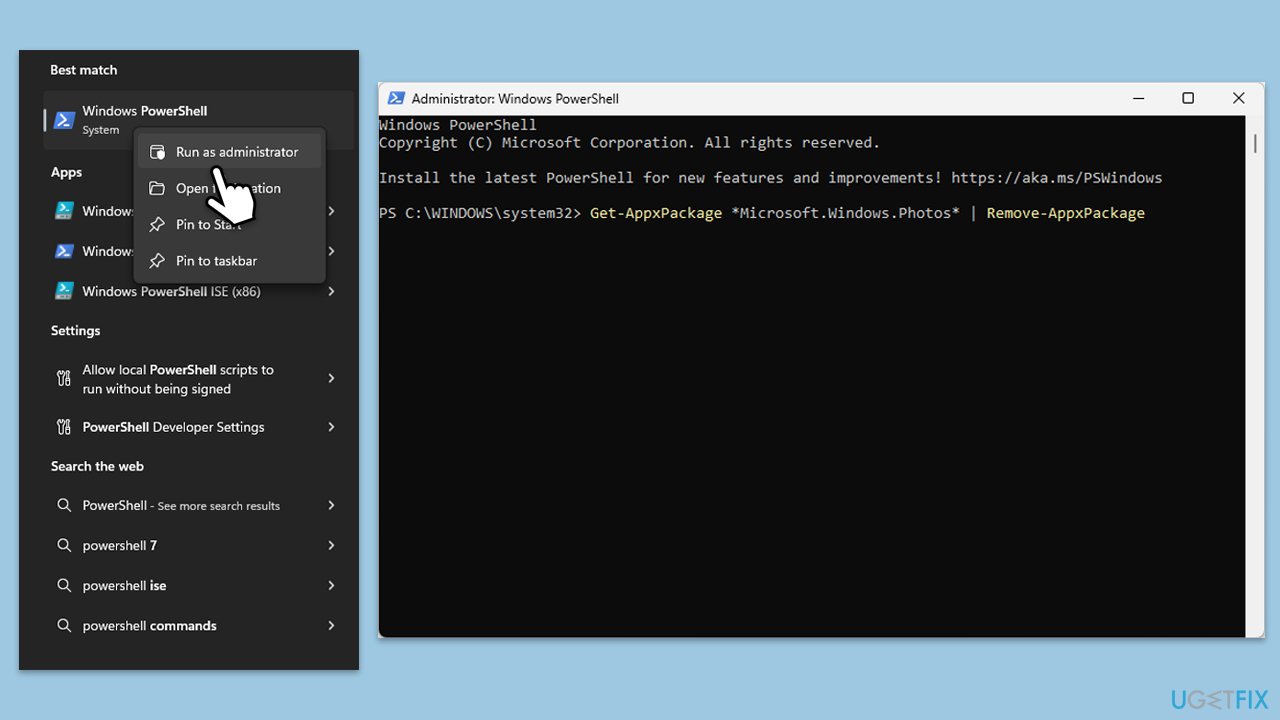The height and width of the screenshot is (720, 1280).
Task: Open the Windows PowerShell best match result
Action: point(198,120)
